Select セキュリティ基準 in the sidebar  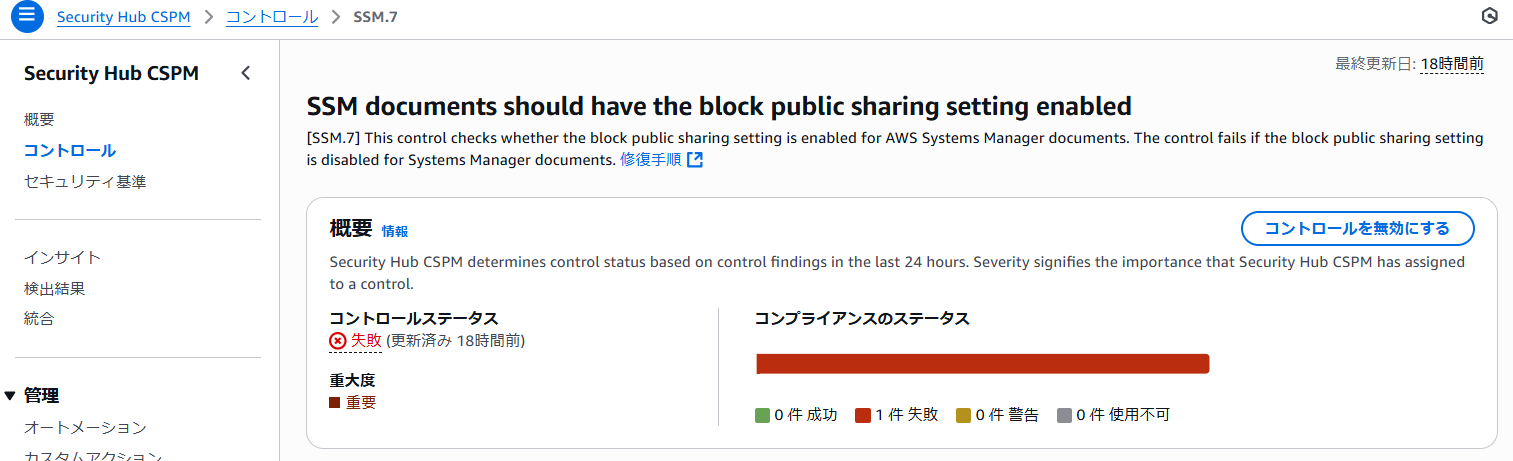tap(85, 182)
